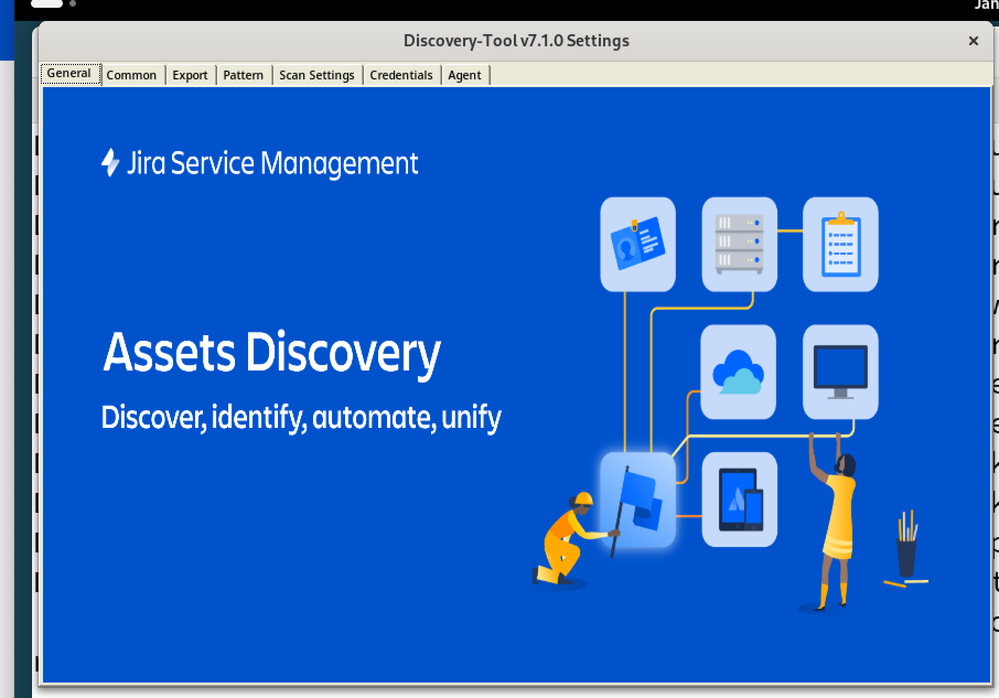This screenshot has width=999, height=698.
Task: Click the blue cloud icon
Action: tap(738, 372)
